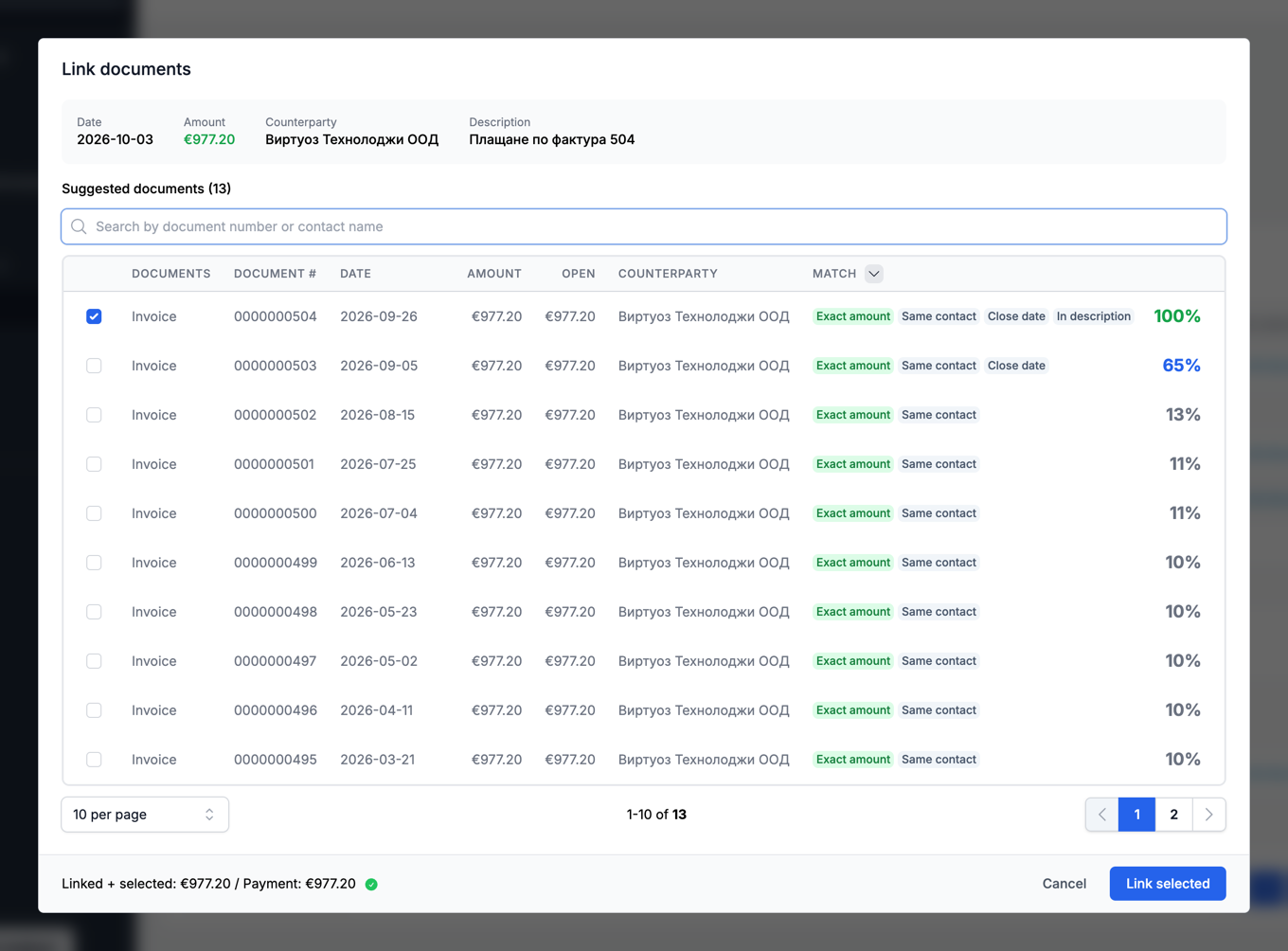Click the green payment matched checkmark icon

(x=371, y=884)
